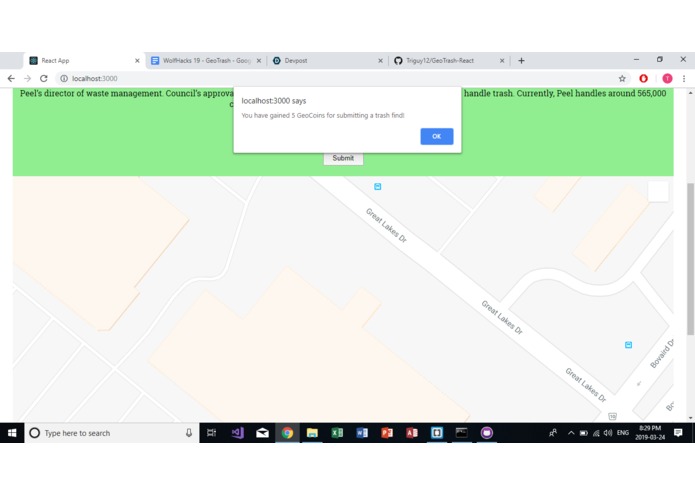Open the red Opera extension icon
The image size is (695, 494).
click(x=644, y=78)
